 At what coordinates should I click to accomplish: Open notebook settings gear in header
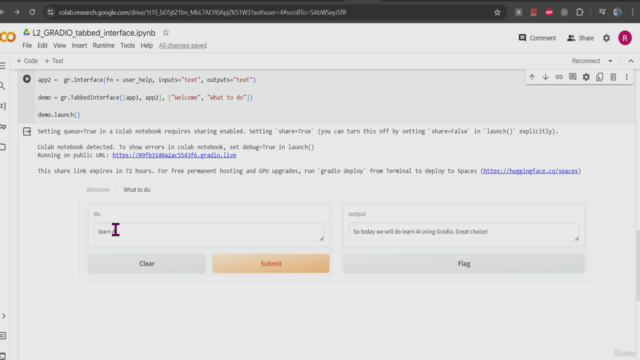(607, 38)
